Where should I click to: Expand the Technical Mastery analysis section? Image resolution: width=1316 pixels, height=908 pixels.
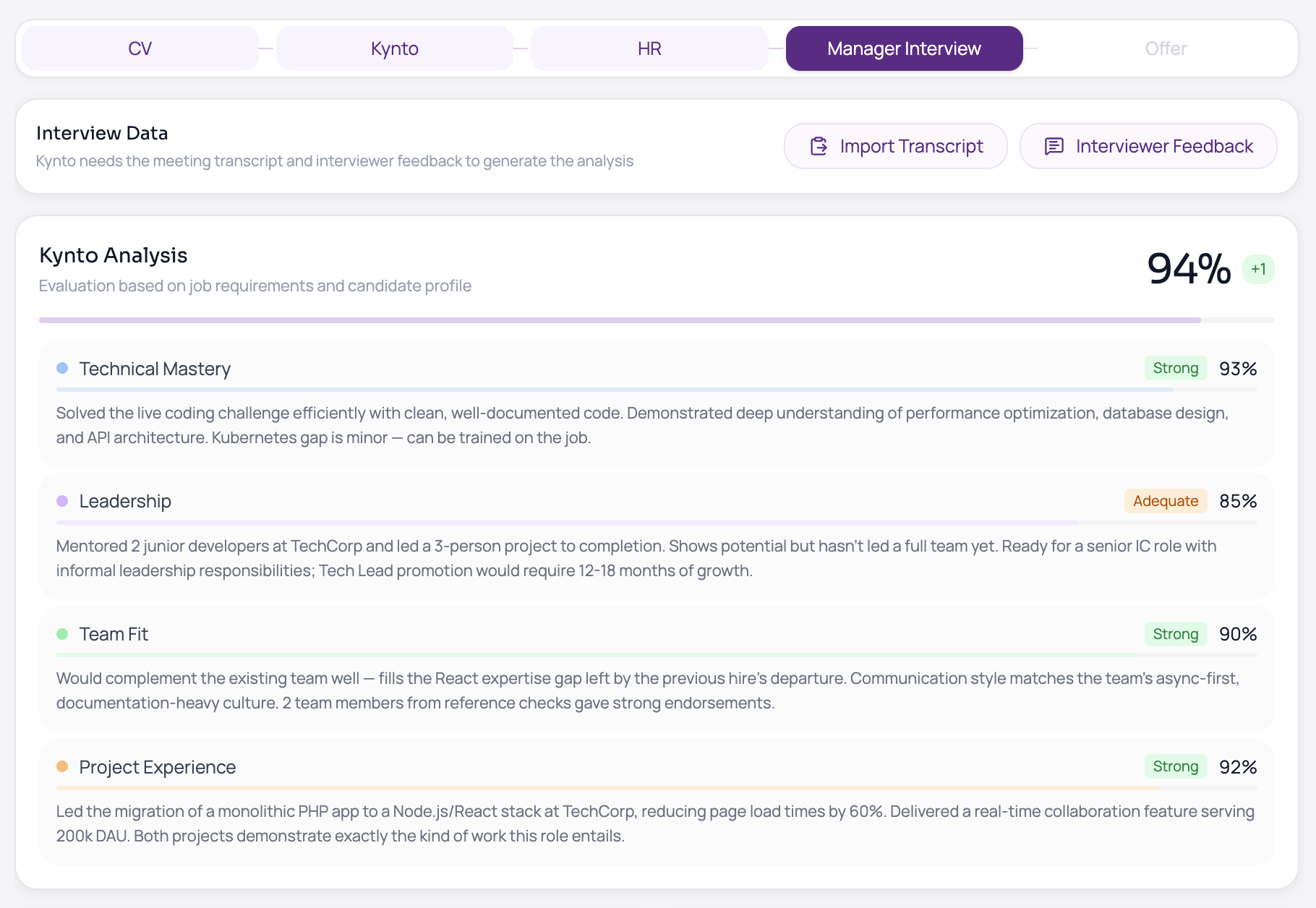(x=155, y=368)
